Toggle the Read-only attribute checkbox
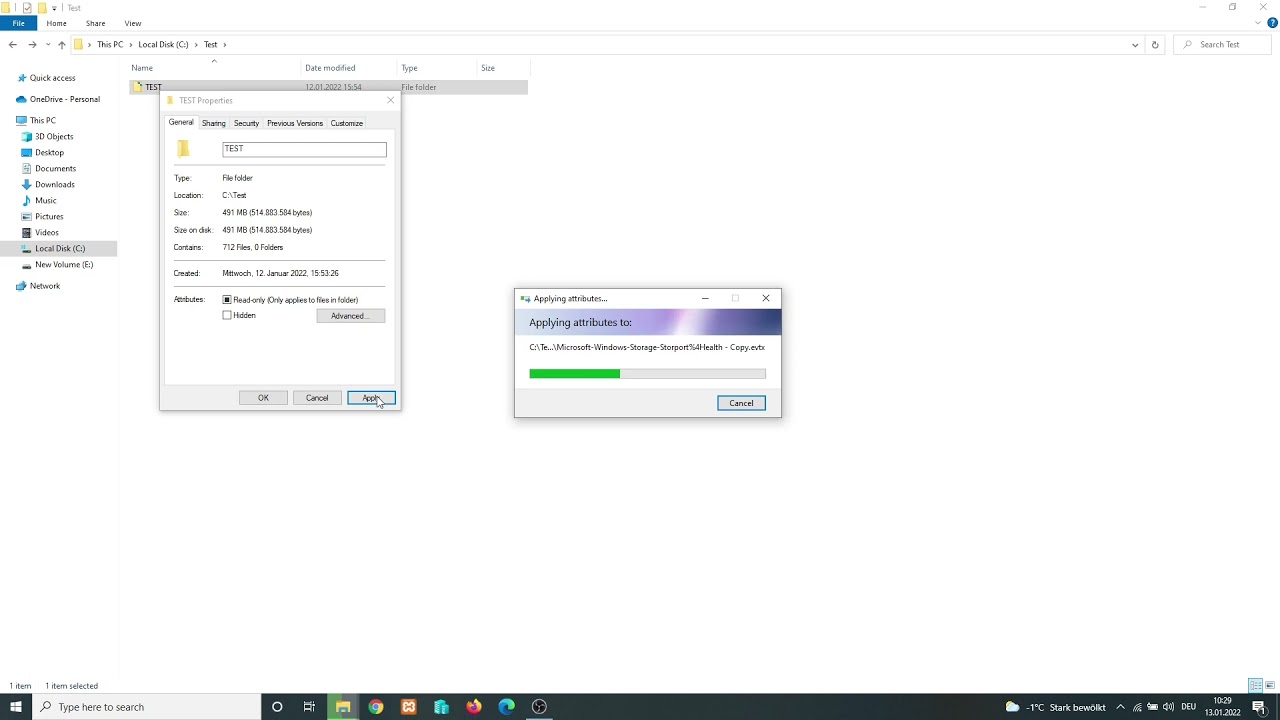Image resolution: width=1280 pixels, height=720 pixels. point(227,300)
